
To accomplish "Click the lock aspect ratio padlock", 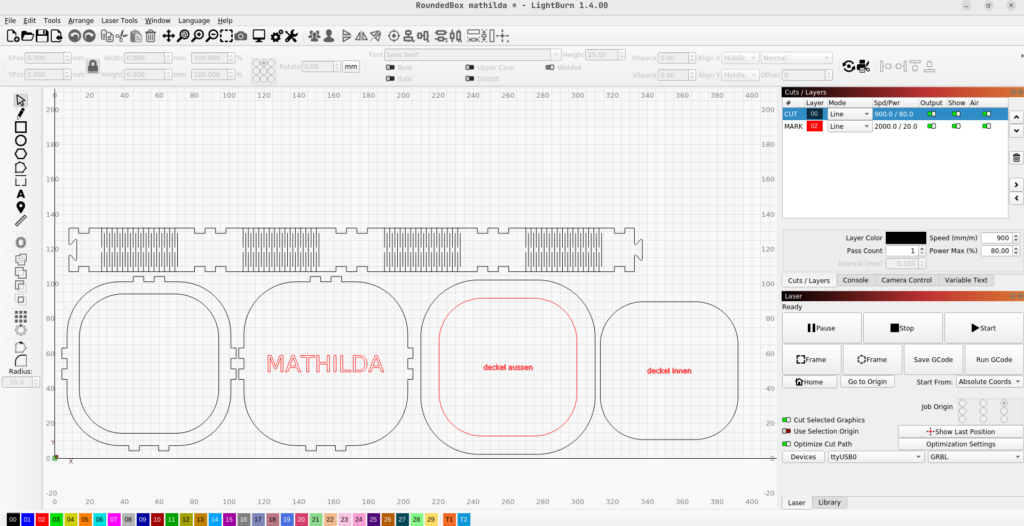I will [92, 66].
